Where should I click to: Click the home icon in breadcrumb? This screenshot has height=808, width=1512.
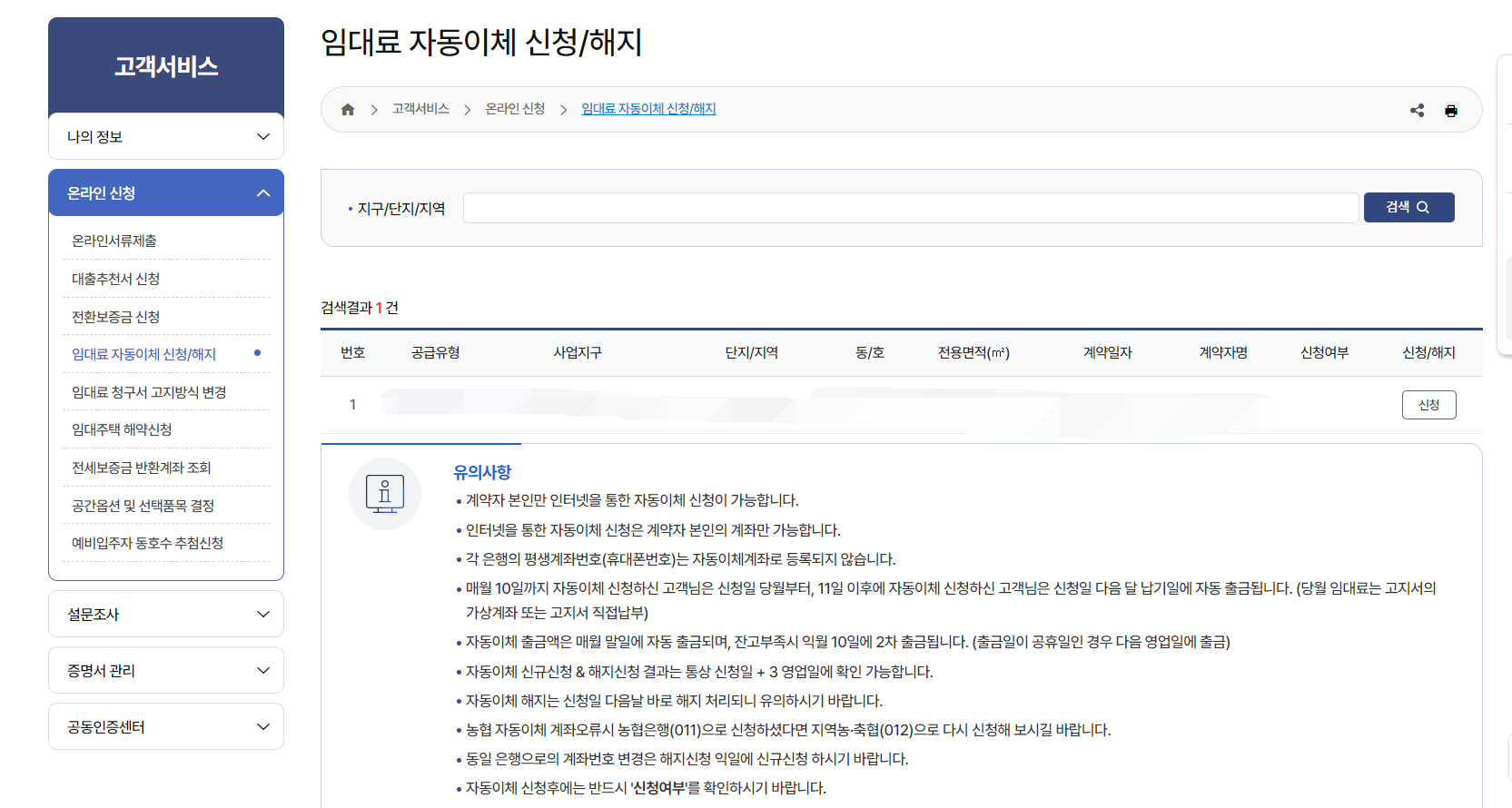(x=347, y=110)
